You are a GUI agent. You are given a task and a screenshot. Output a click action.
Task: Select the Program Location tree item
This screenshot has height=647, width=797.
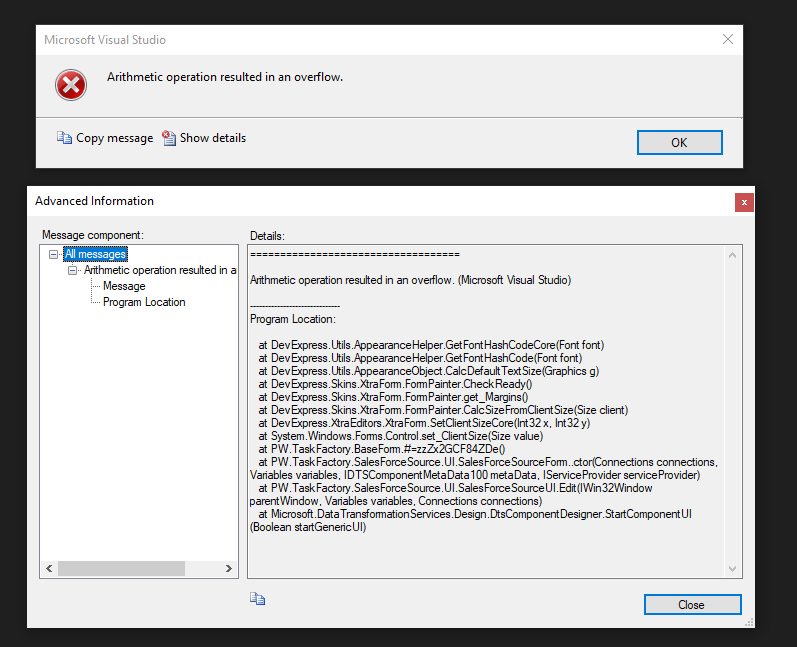(144, 302)
